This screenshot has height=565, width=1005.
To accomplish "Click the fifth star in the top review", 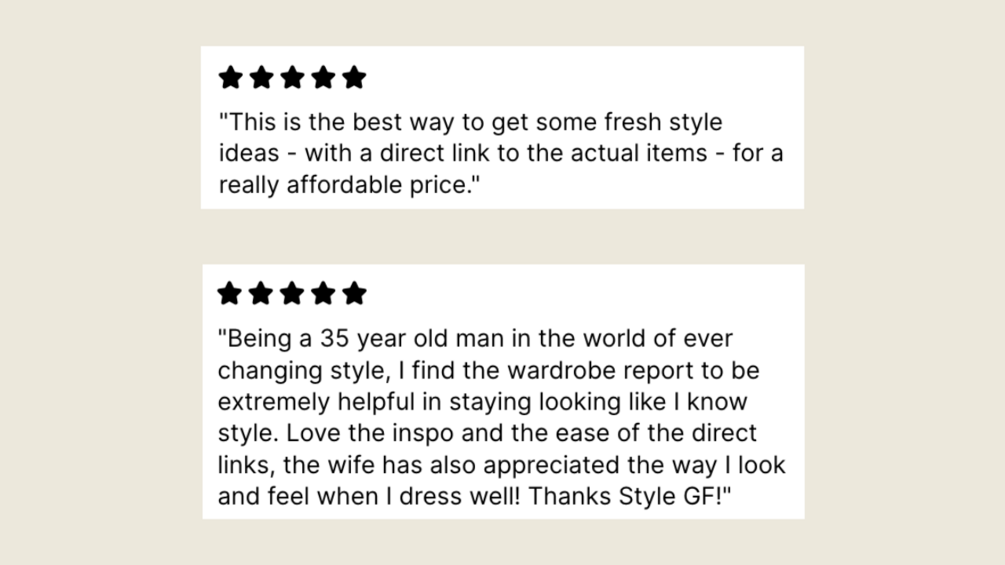I will coord(354,78).
